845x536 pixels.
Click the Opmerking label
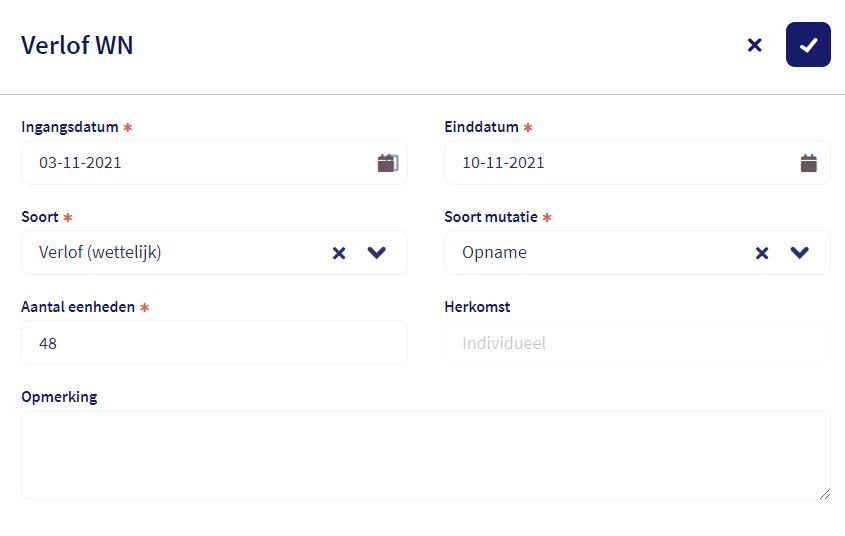click(x=59, y=397)
